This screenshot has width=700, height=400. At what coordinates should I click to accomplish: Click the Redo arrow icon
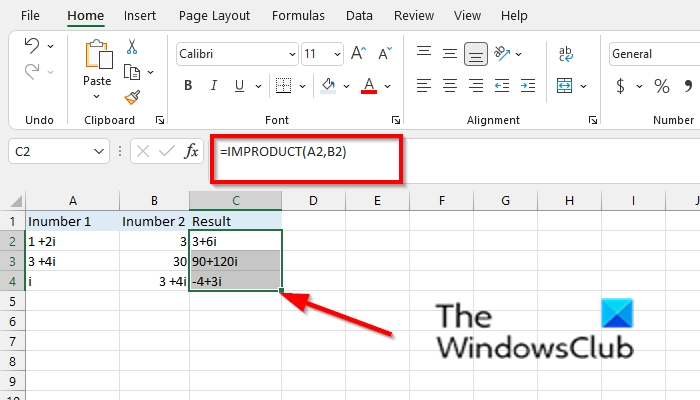(x=32, y=71)
